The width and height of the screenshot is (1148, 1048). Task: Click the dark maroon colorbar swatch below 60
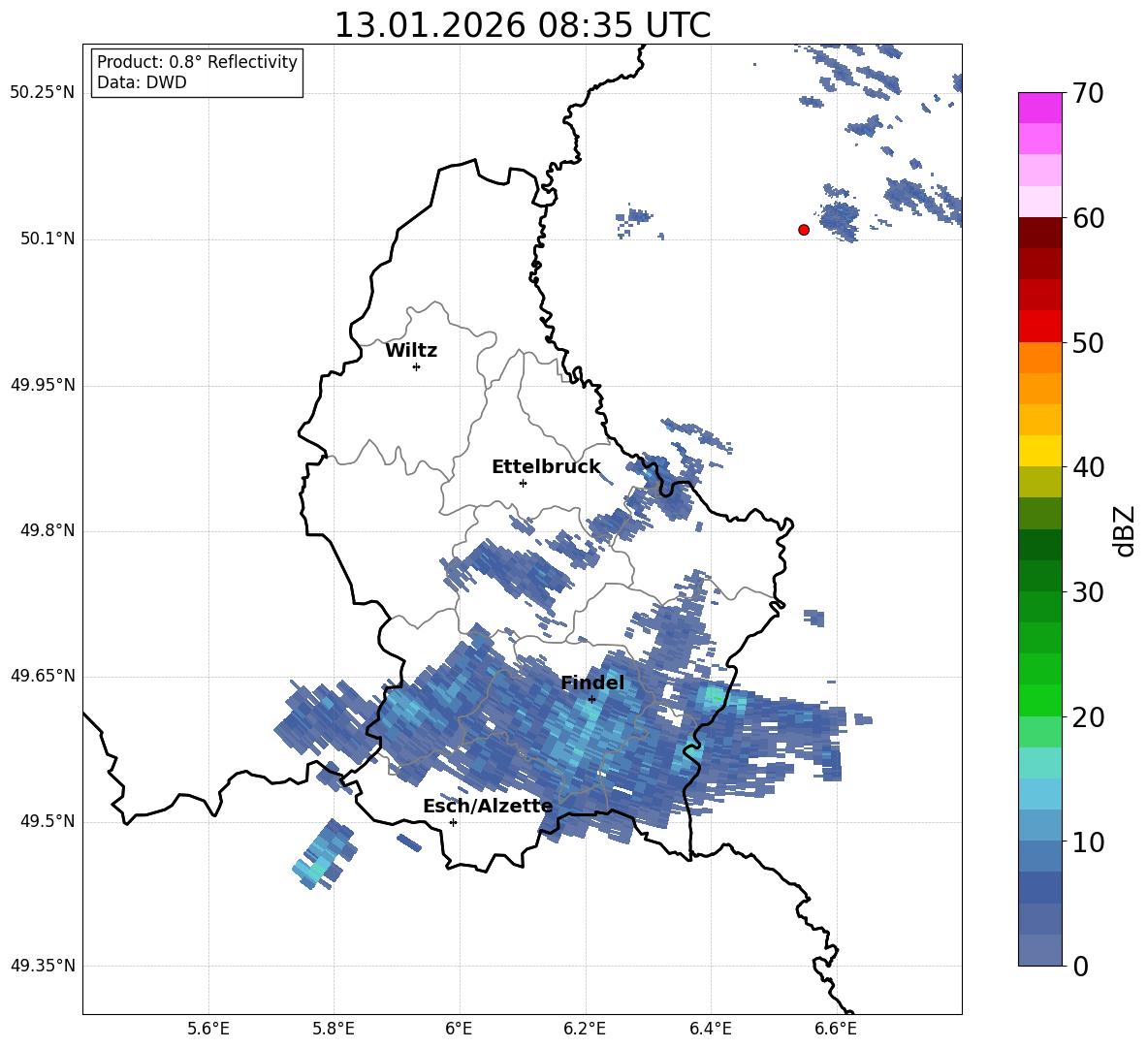click(x=1039, y=233)
